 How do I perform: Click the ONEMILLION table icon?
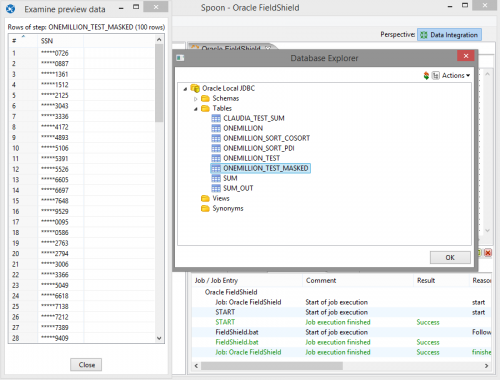pos(216,128)
